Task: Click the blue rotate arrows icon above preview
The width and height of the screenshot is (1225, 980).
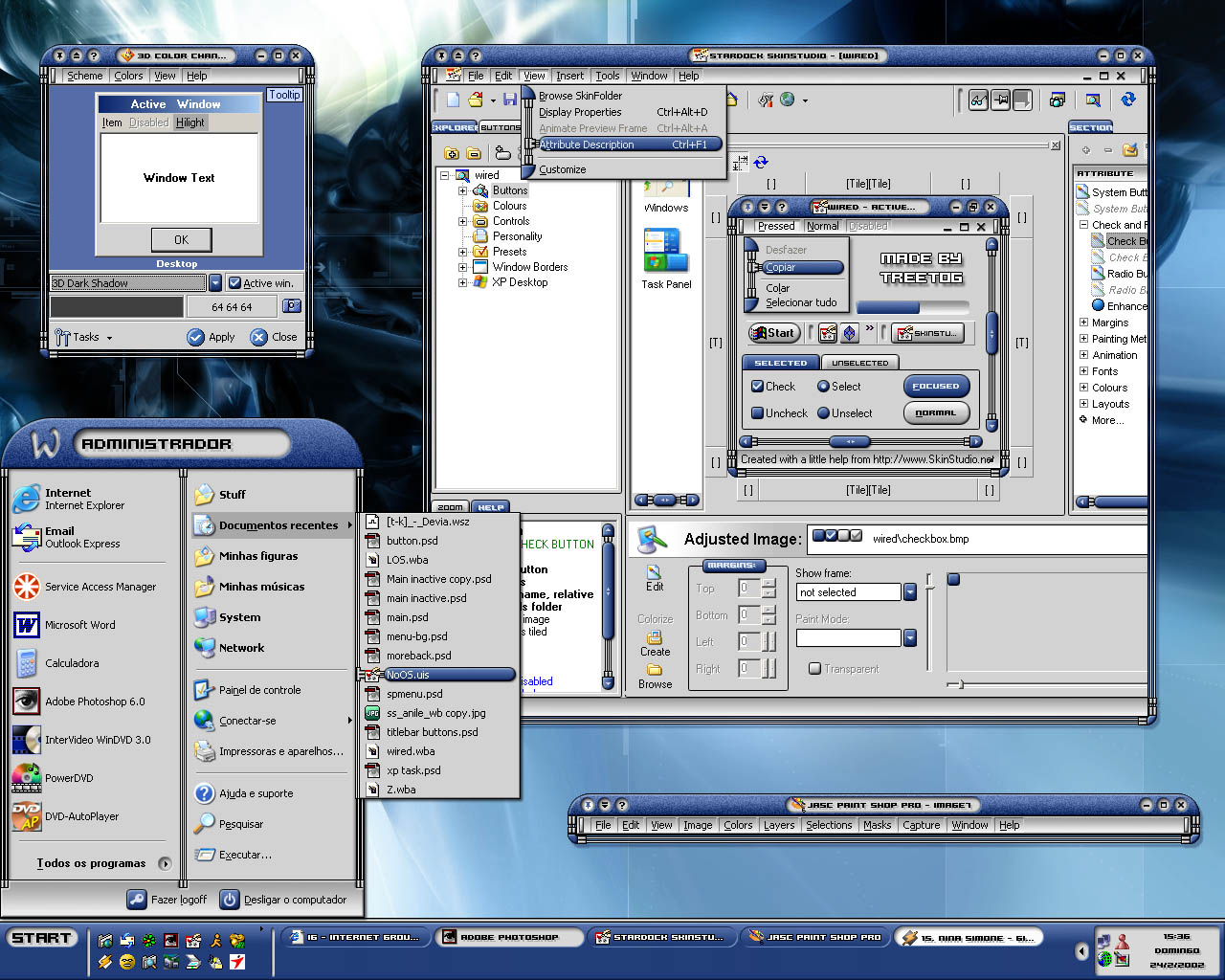Action: pos(761,163)
